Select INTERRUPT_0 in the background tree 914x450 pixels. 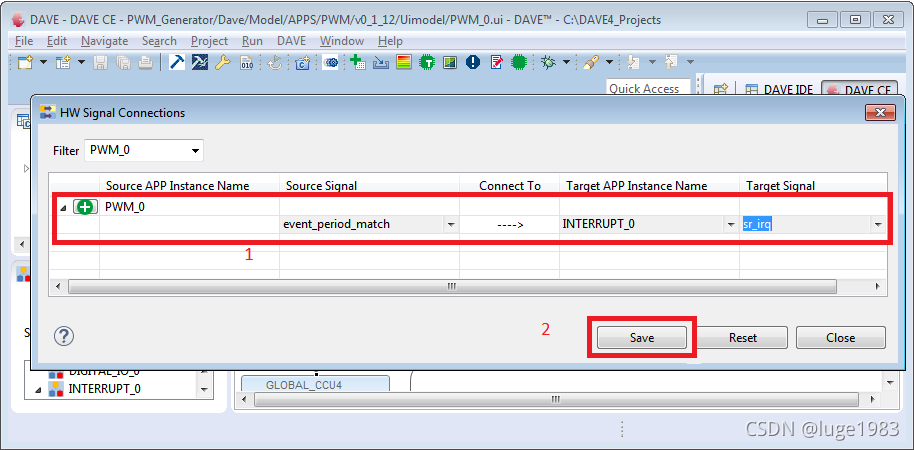coord(104,389)
